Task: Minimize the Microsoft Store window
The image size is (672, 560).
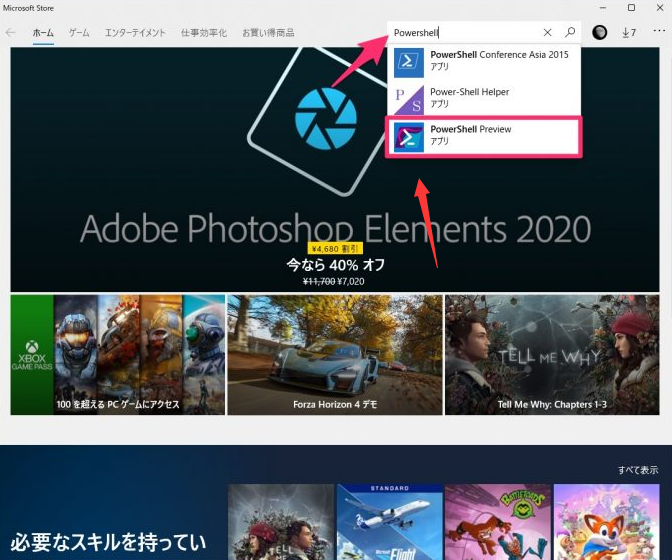Action: (603, 8)
